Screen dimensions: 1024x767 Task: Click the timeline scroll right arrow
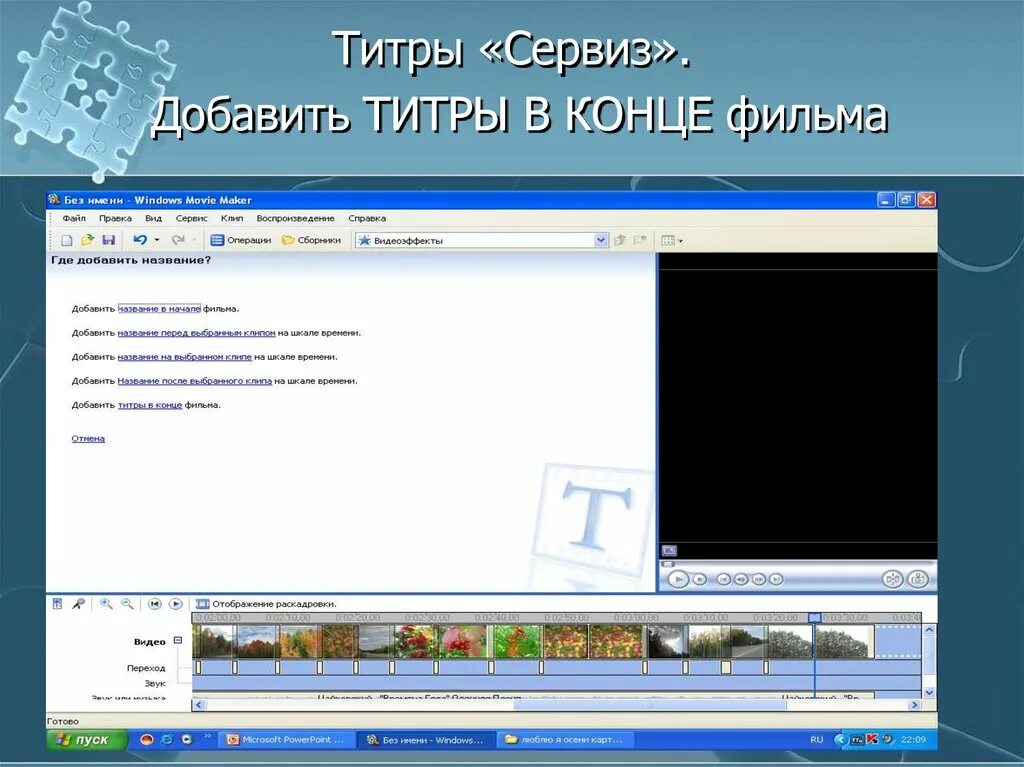(x=914, y=705)
